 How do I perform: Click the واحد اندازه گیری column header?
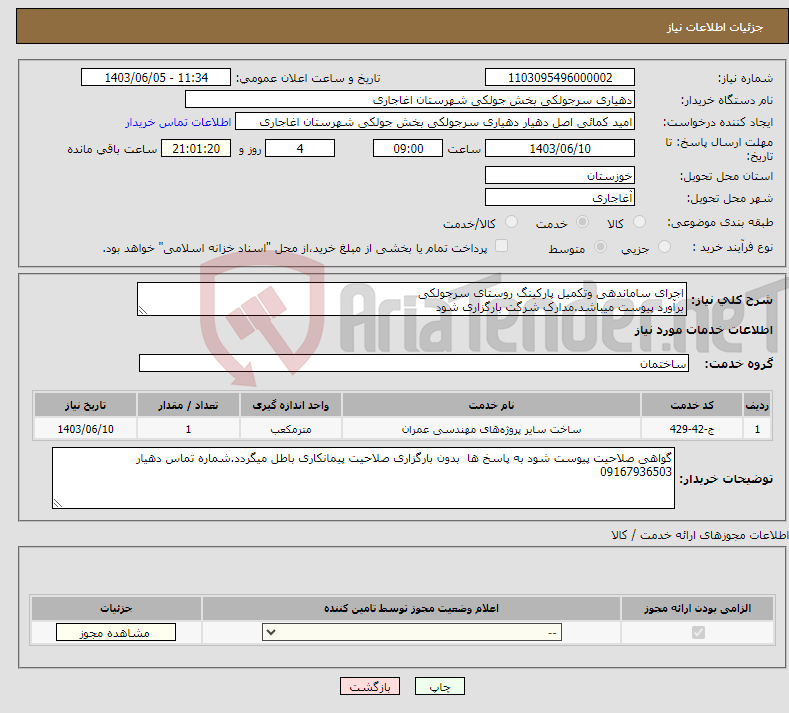click(x=290, y=405)
